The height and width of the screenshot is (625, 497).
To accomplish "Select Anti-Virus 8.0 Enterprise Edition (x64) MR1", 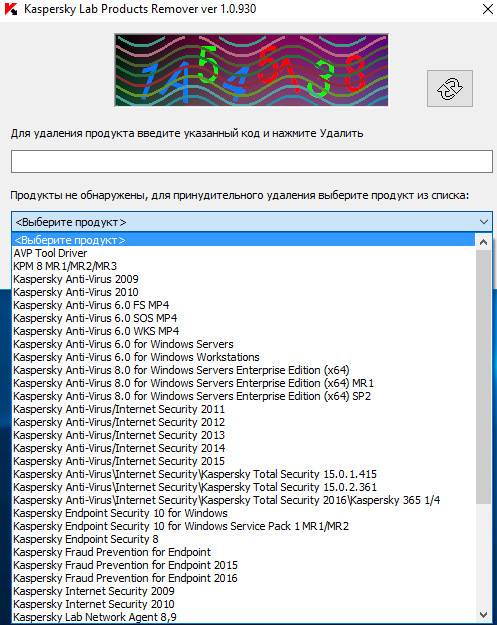I will coord(244,383).
